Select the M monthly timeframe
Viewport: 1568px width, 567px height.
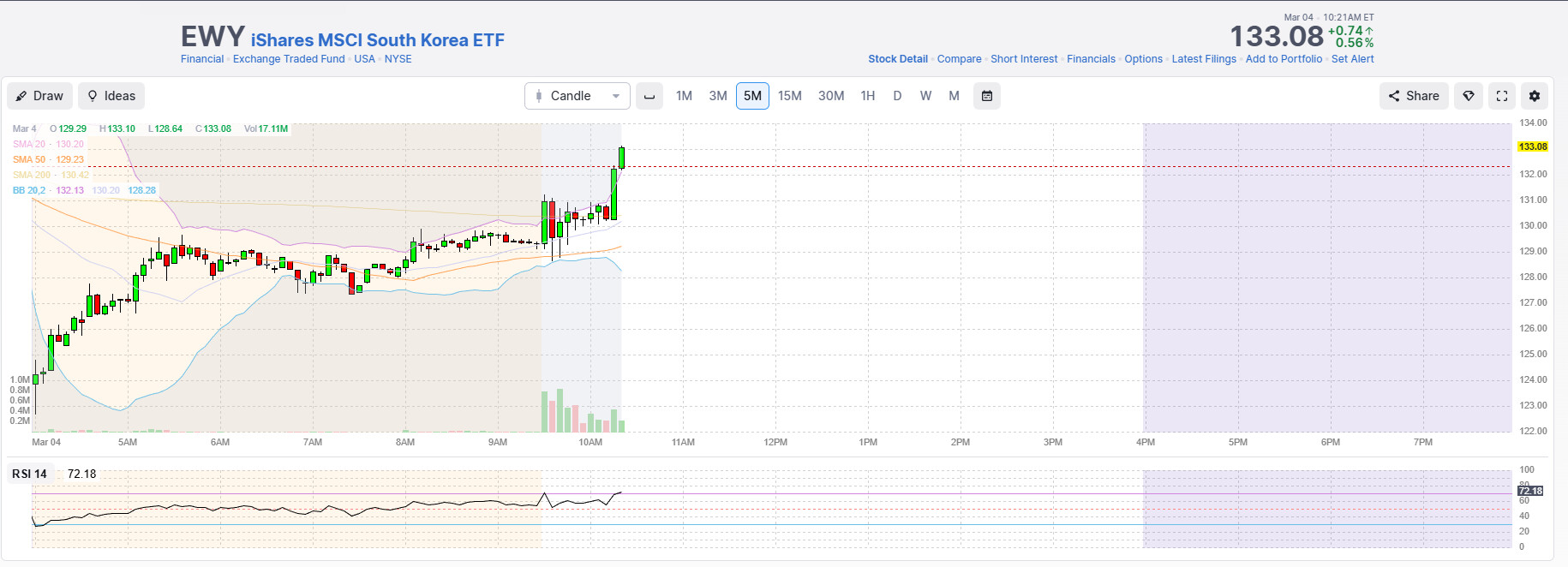pyautogui.click(x=954, y=96)
